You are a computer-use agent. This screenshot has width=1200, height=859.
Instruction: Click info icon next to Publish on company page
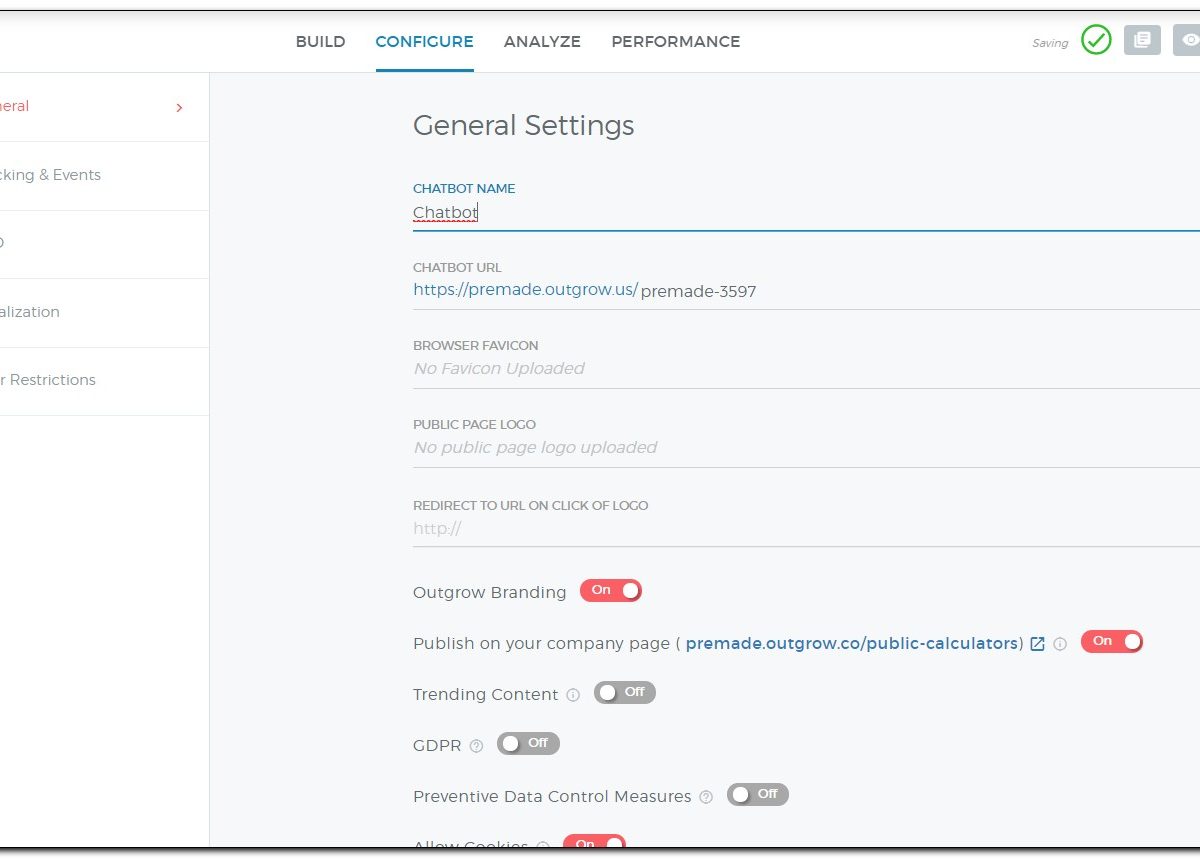(x=1060, y=644)
